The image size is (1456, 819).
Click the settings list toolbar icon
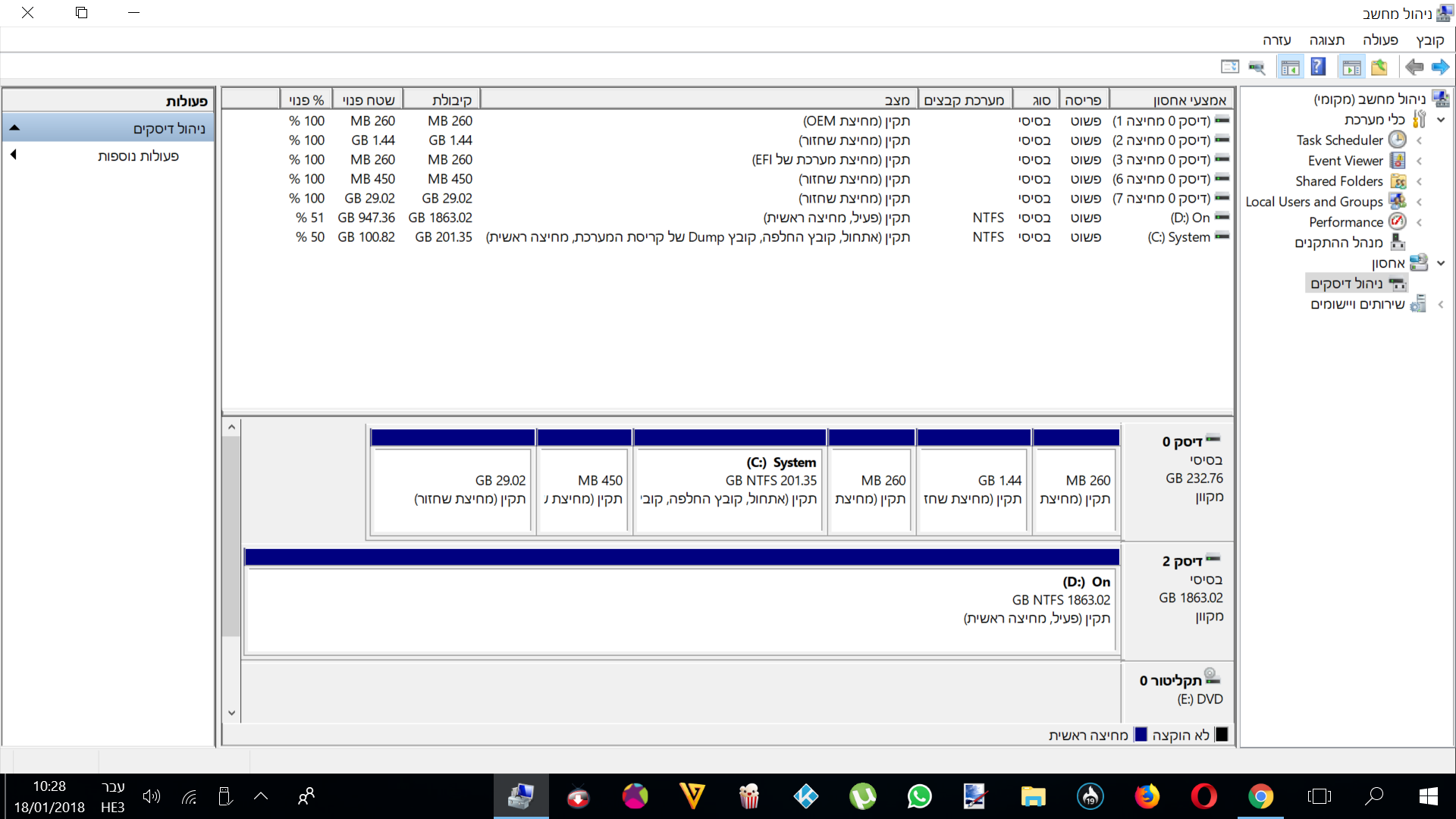coord(1229,67)
